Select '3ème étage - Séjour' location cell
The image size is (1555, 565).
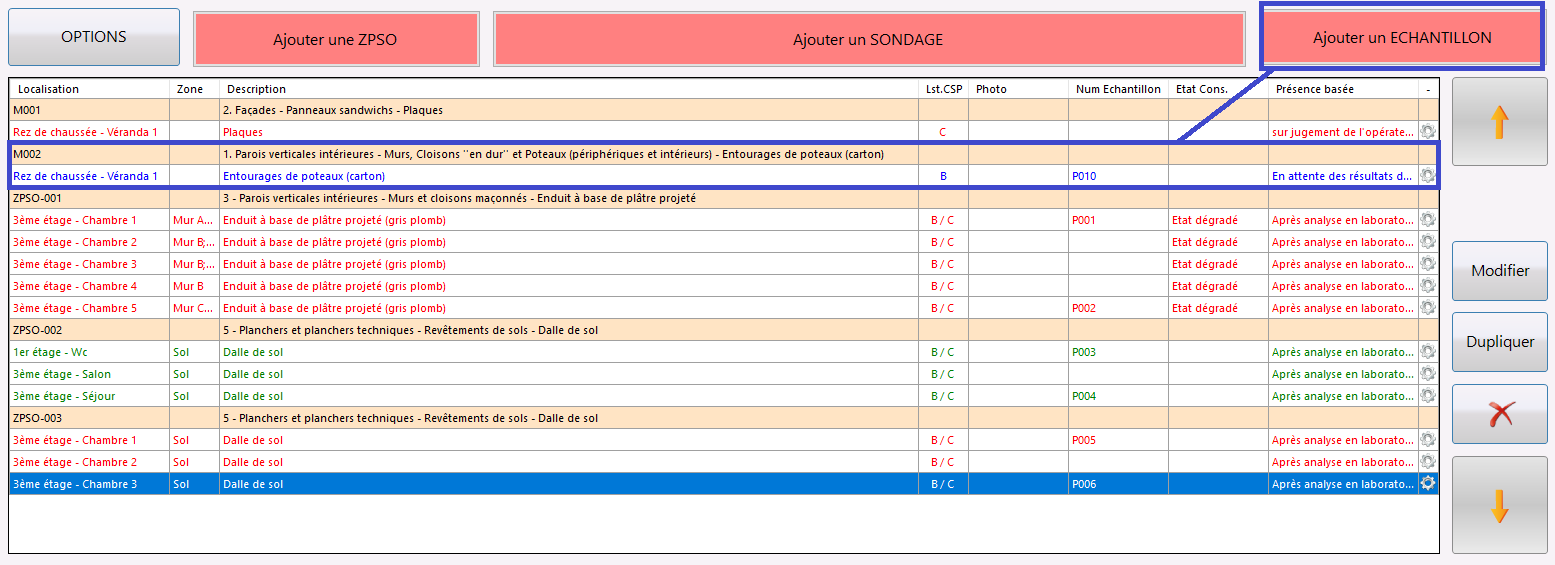[x=89, y=396]
